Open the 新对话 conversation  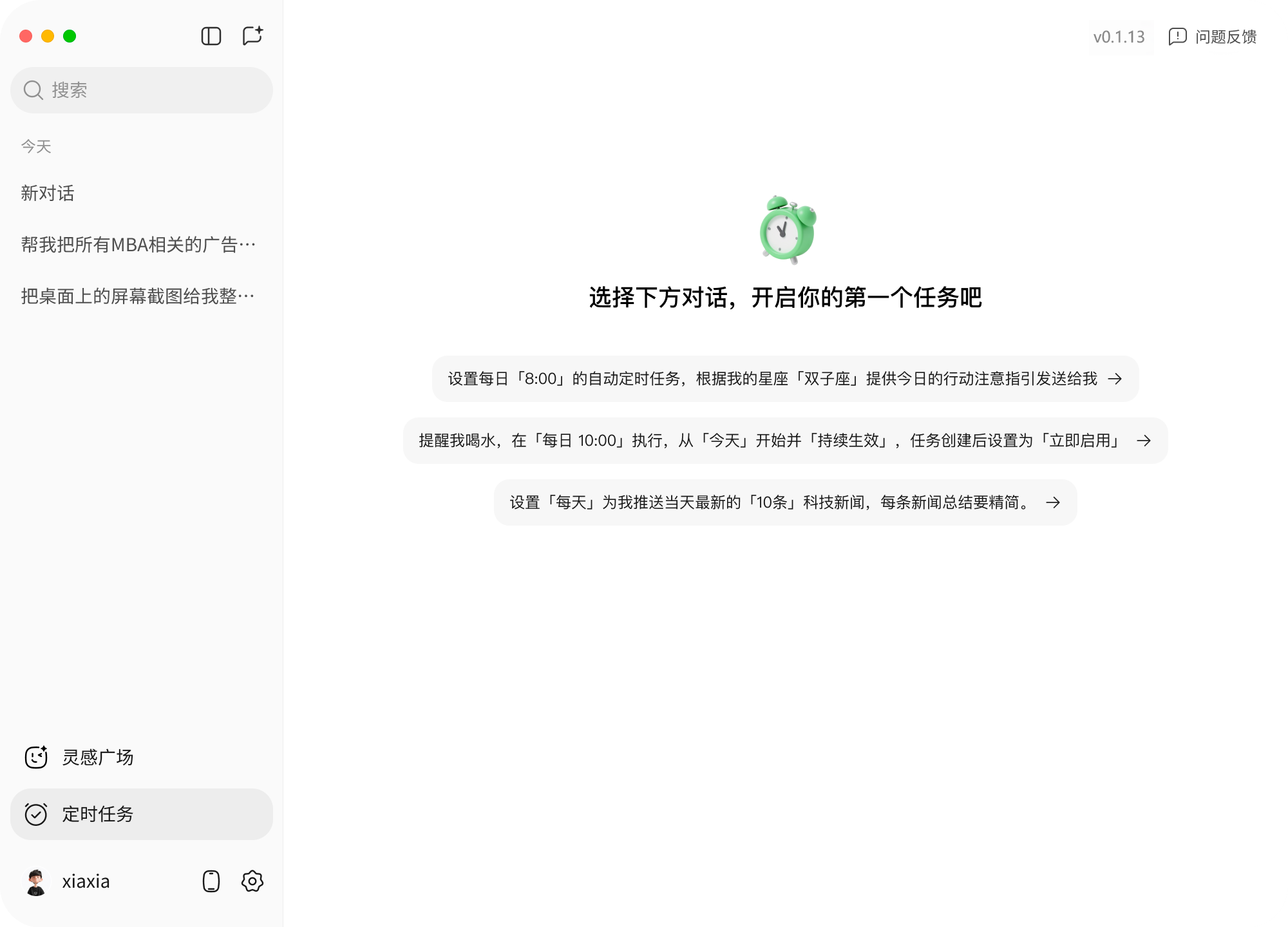[48, 193]
